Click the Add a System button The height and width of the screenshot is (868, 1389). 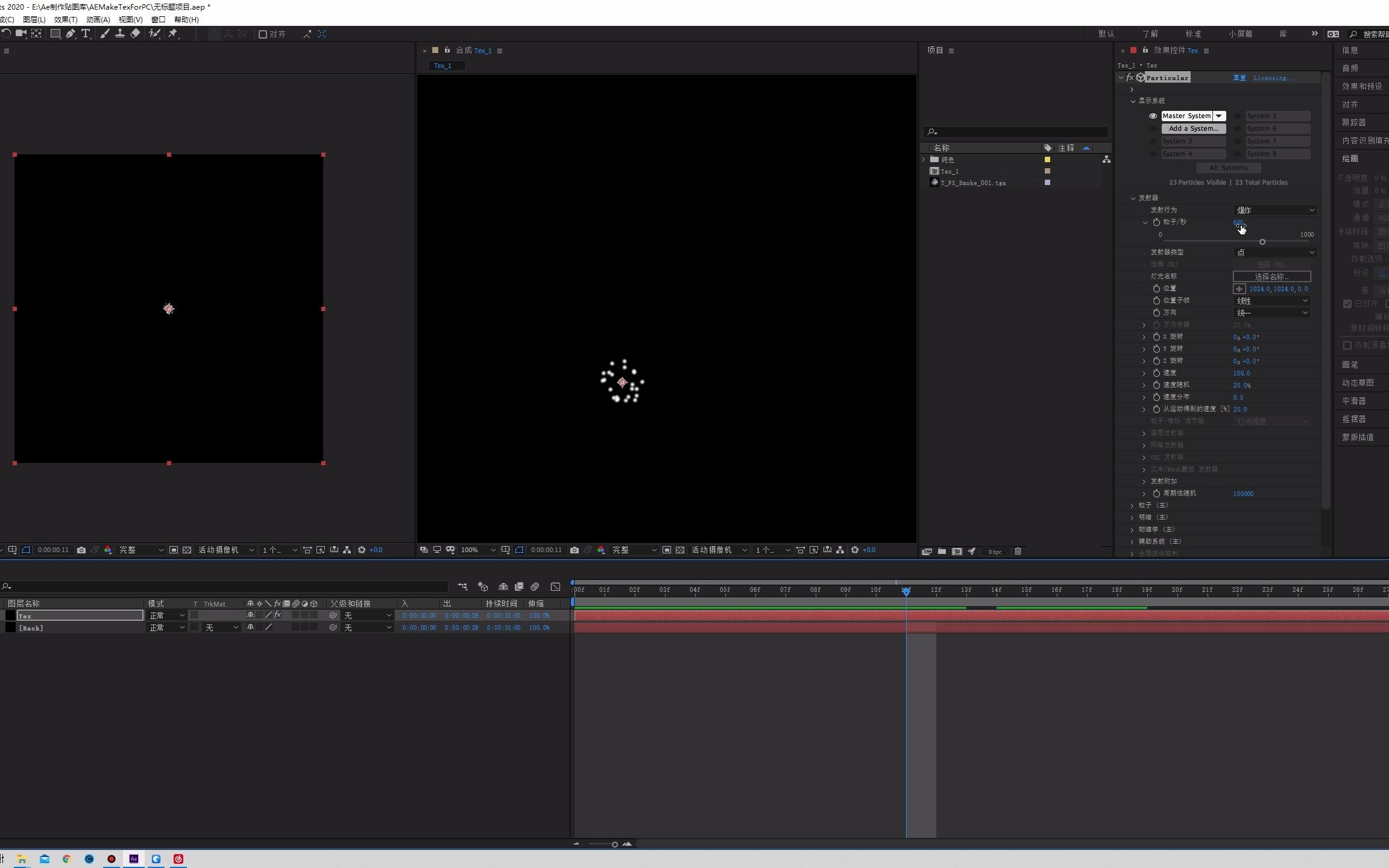click(1193, 128)
